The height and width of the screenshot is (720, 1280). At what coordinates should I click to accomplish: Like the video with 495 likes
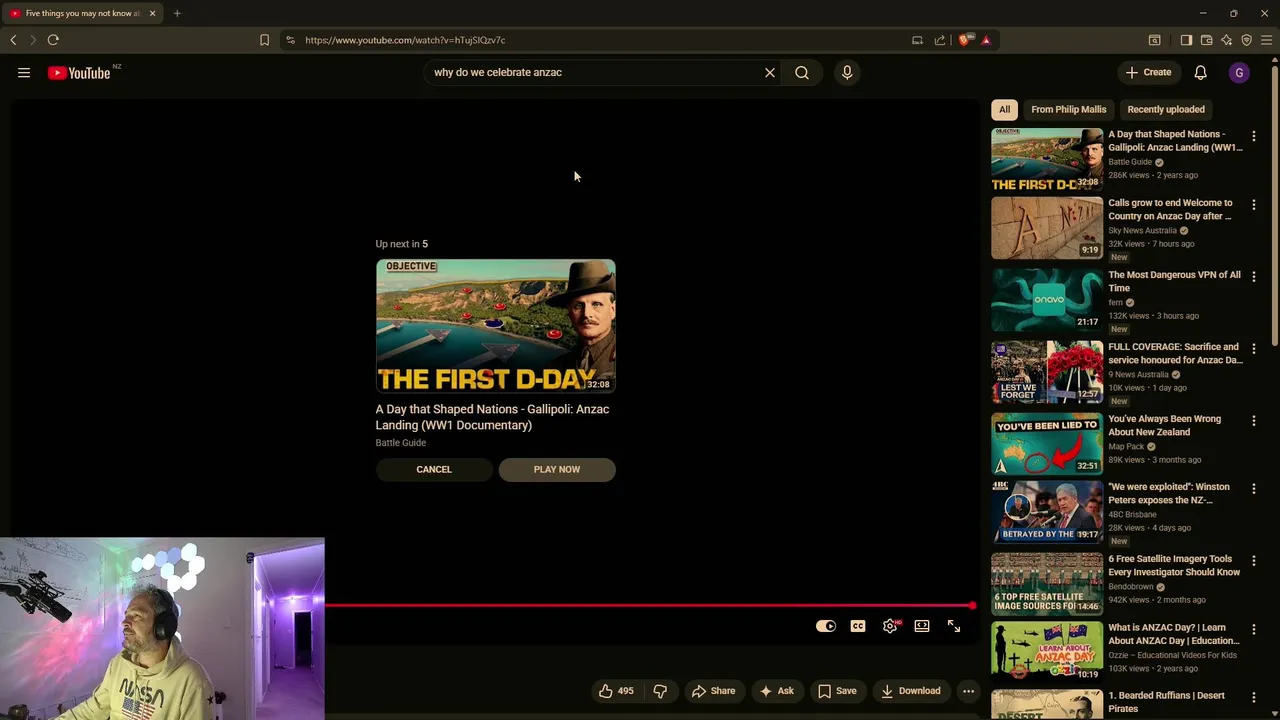tap(616, 691)
